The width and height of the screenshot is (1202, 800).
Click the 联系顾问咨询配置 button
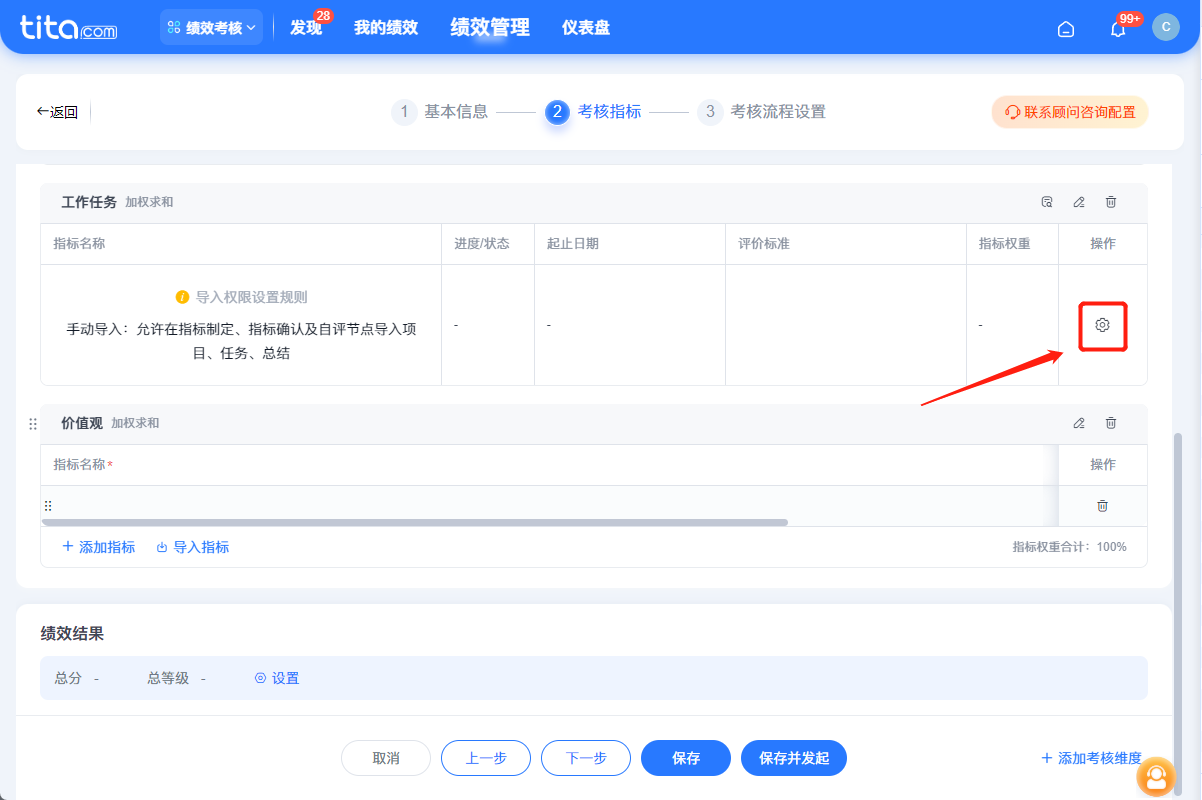point(1069,112)
